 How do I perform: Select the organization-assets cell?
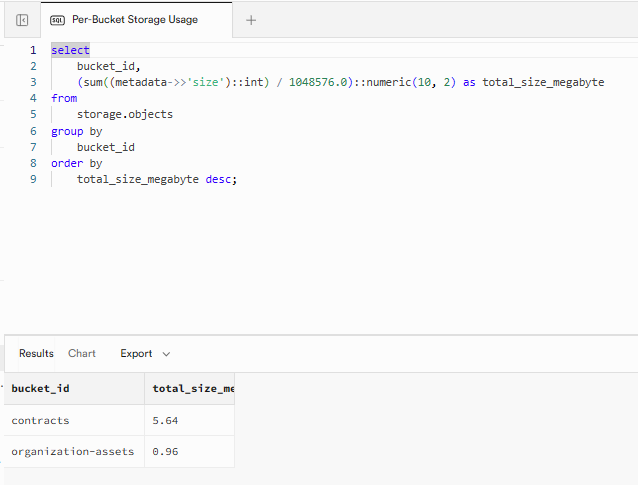72,451
